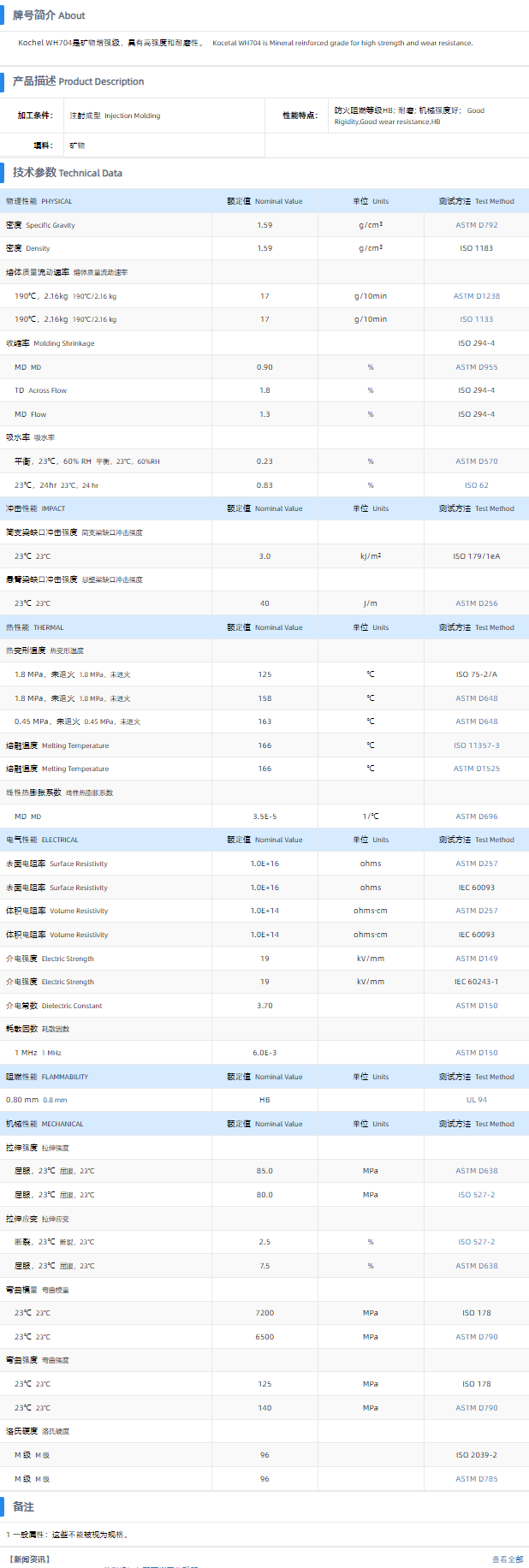Open the ASTM D570 water absorption link
This screenshot has width=529, height=1568.
coord(476,461)
